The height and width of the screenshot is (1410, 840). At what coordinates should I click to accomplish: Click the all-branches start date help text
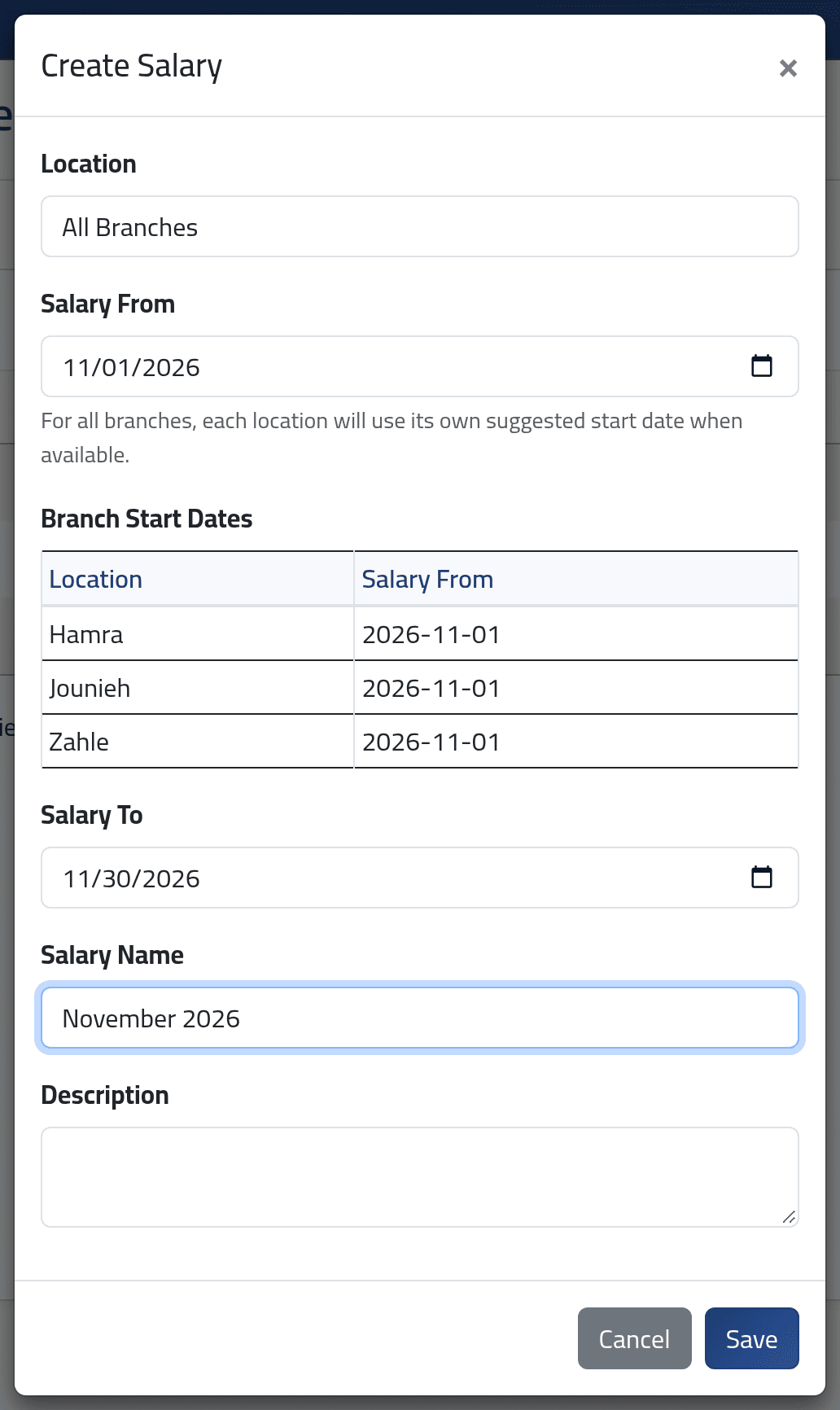[392, 438]
